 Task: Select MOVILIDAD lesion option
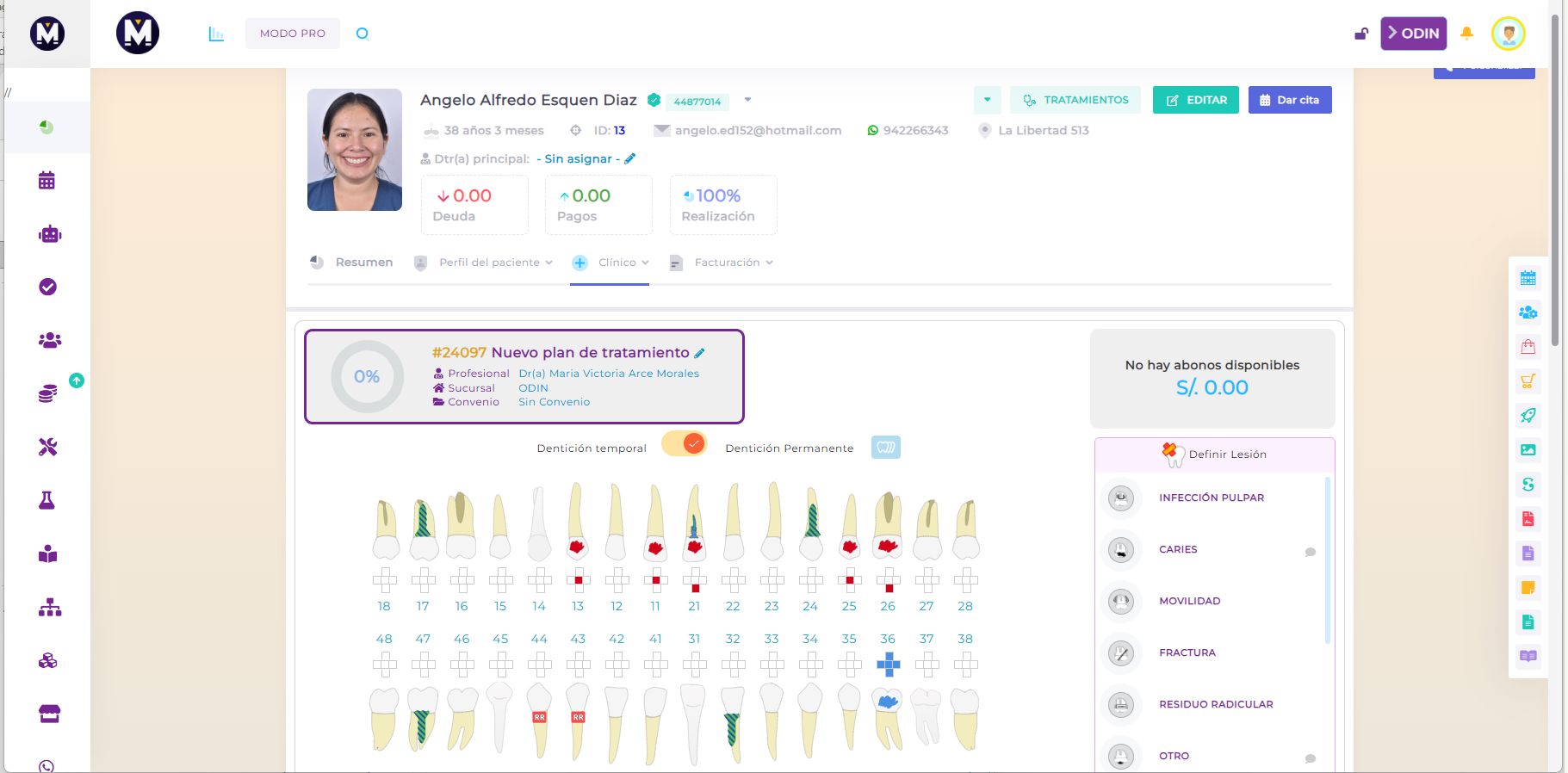pyautogui.click(x=1190, y=601)
